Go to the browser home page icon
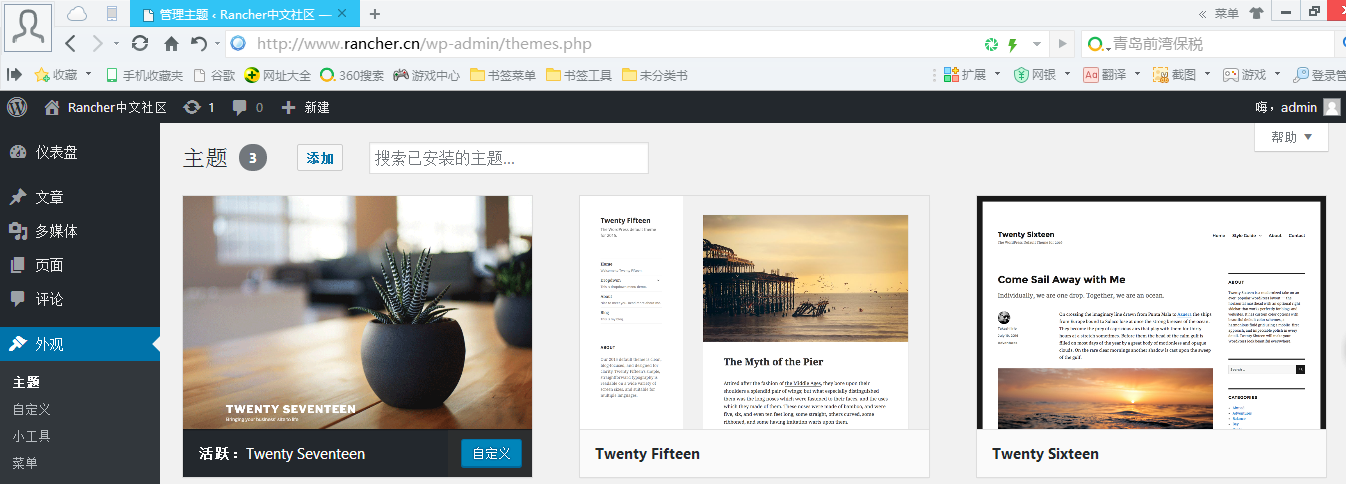The height and width of the screenshot is (484, 1346). (171, 44)
